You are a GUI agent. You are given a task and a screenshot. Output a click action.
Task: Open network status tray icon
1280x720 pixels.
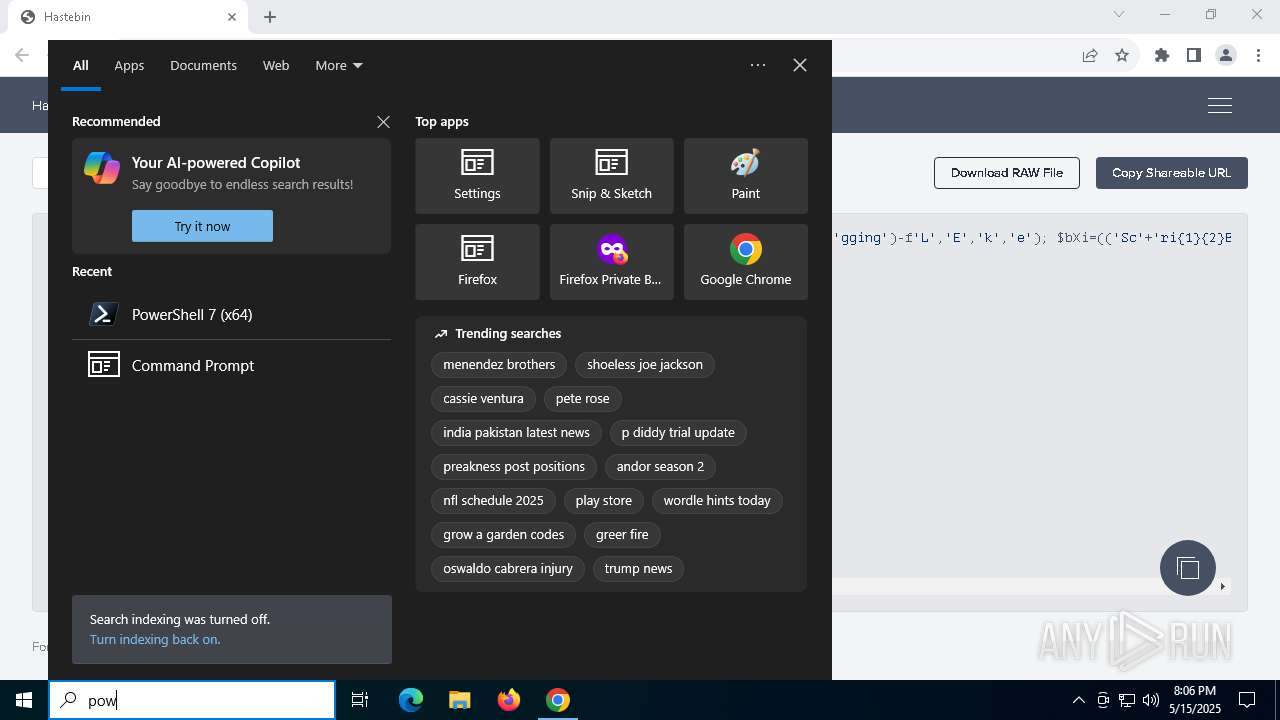click(1127, 700)
